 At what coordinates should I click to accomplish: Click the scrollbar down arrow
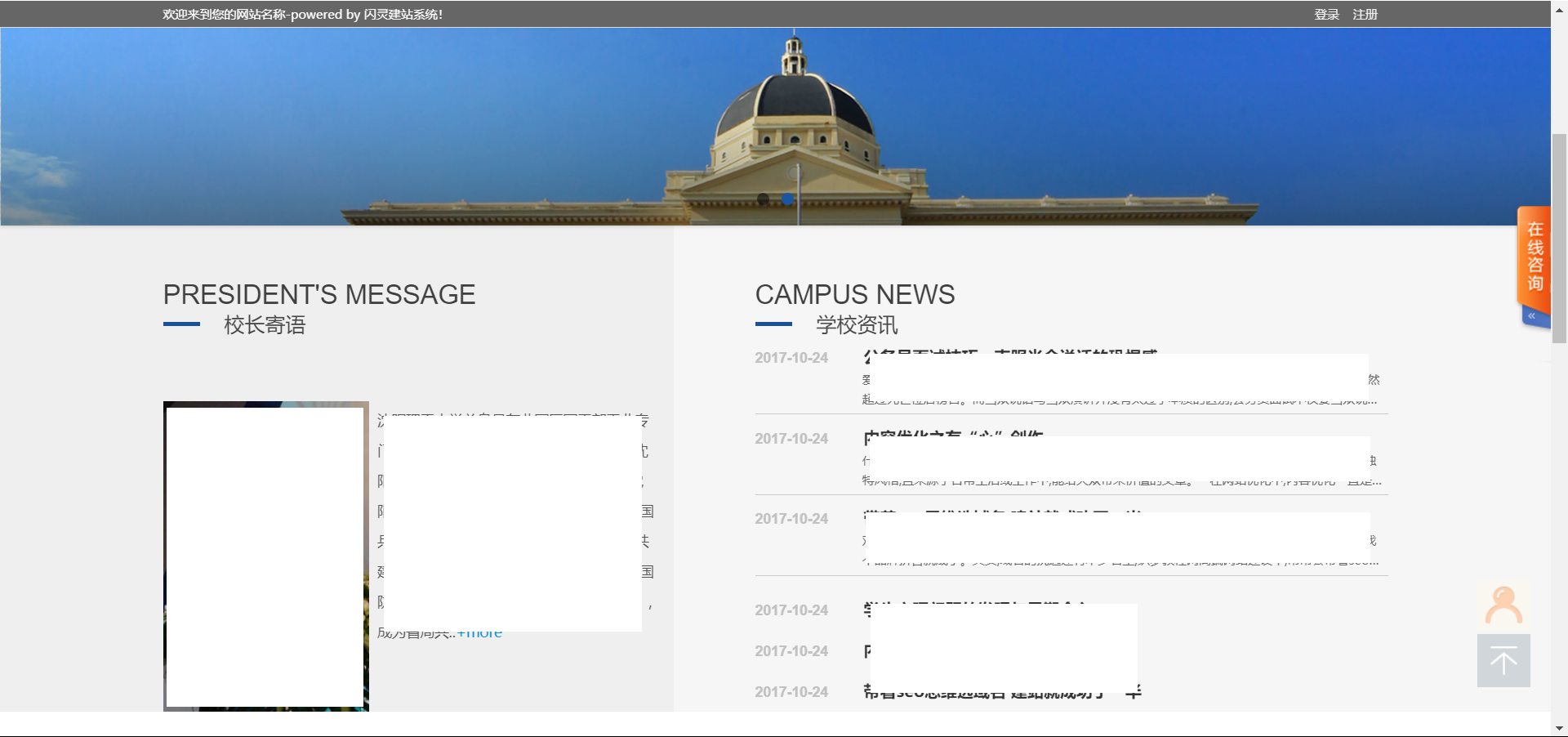coord(1559,728)
